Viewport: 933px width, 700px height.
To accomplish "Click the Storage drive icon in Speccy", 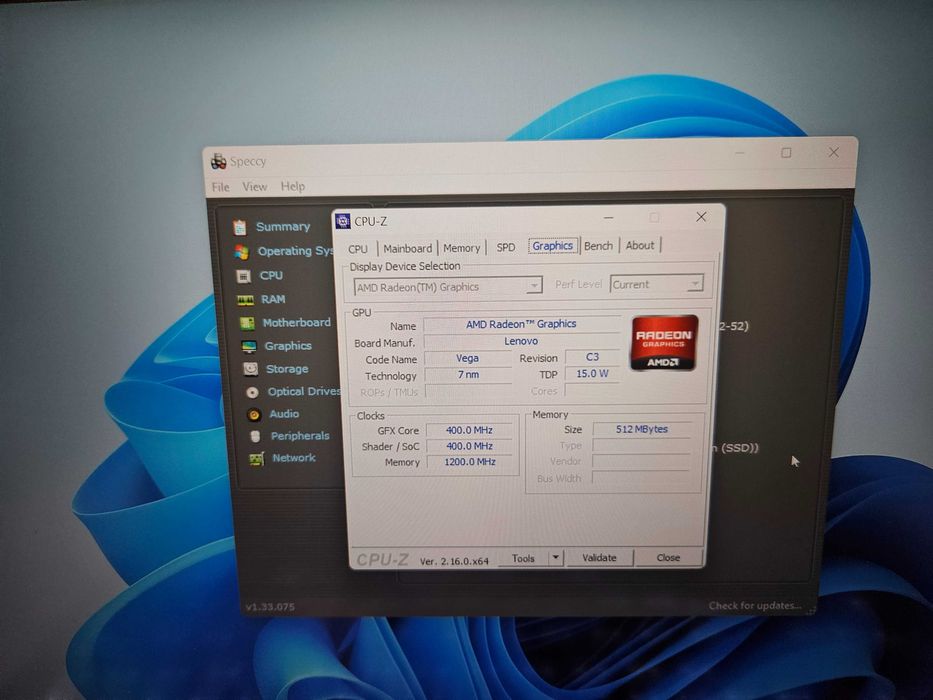I will pos(251,369).
